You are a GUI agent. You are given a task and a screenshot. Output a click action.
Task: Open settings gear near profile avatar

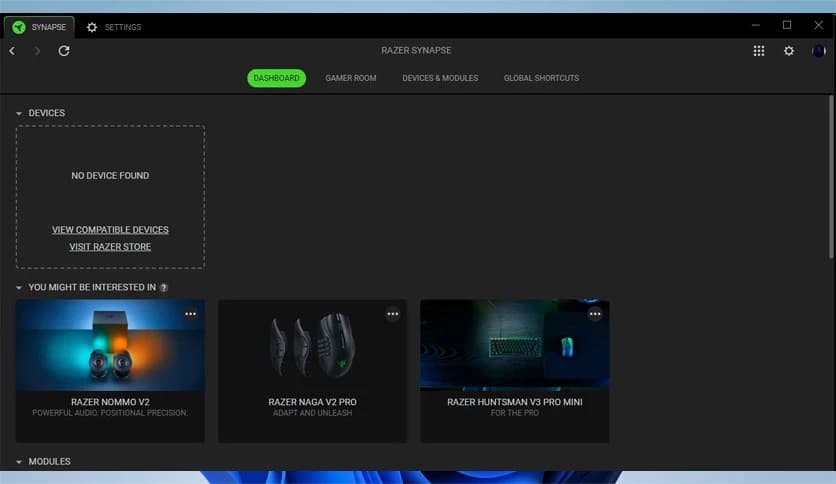click(789, 51)
